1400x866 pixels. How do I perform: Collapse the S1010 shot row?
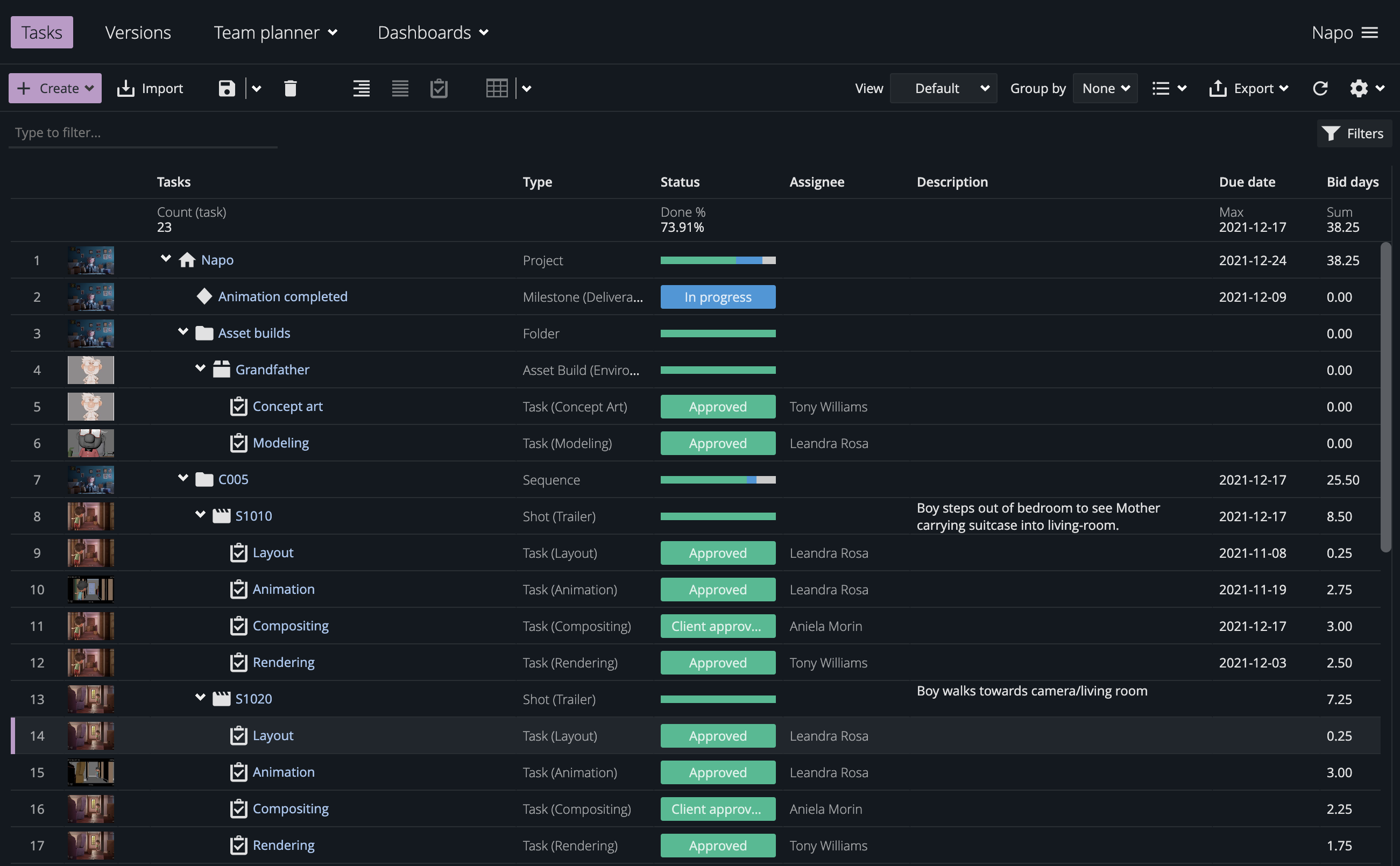click(x=200, y=514)
